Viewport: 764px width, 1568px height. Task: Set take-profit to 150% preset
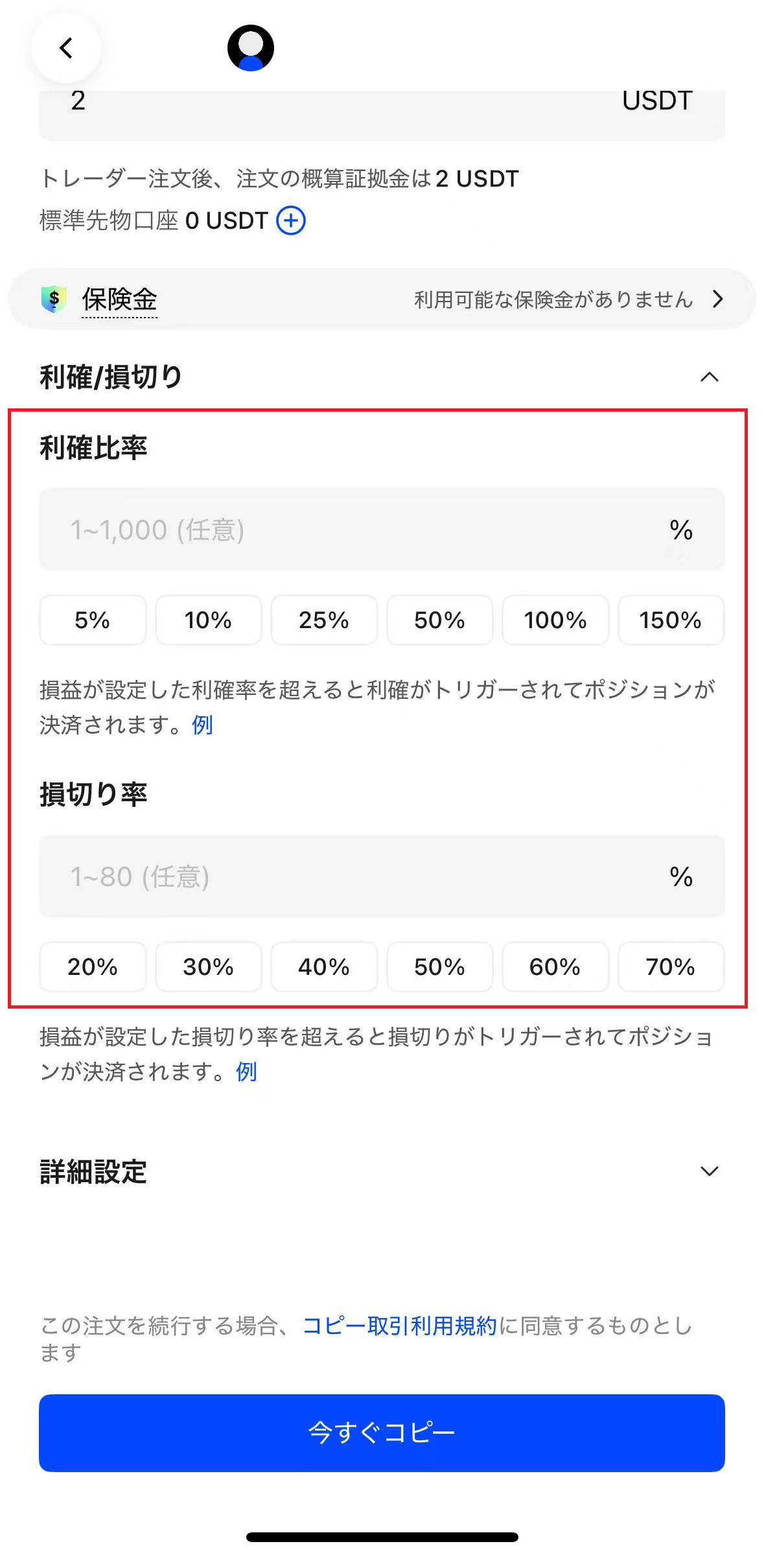pos(671,620)
